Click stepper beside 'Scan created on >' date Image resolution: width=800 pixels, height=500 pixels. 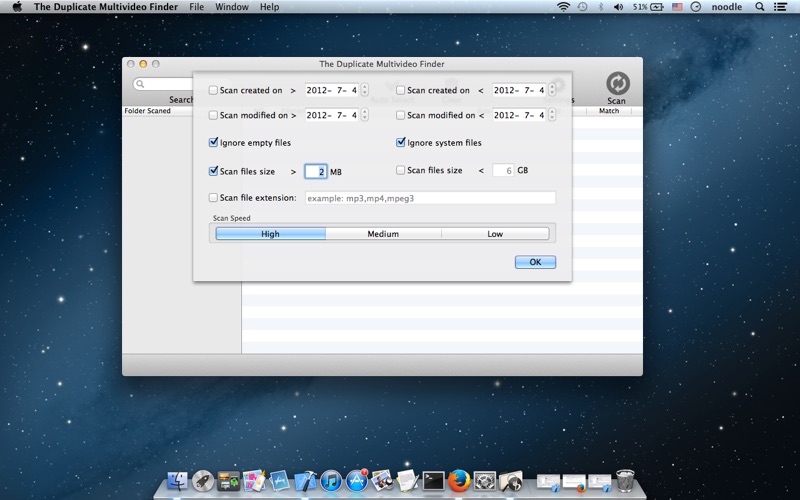coord(364,90)
